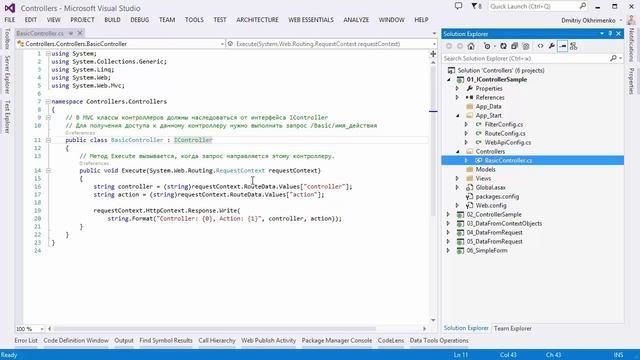Image resolution: width=640 pixels, height=360 pixels.
Task: Open the Server Explorer side tab
Action: coord(7,74)
